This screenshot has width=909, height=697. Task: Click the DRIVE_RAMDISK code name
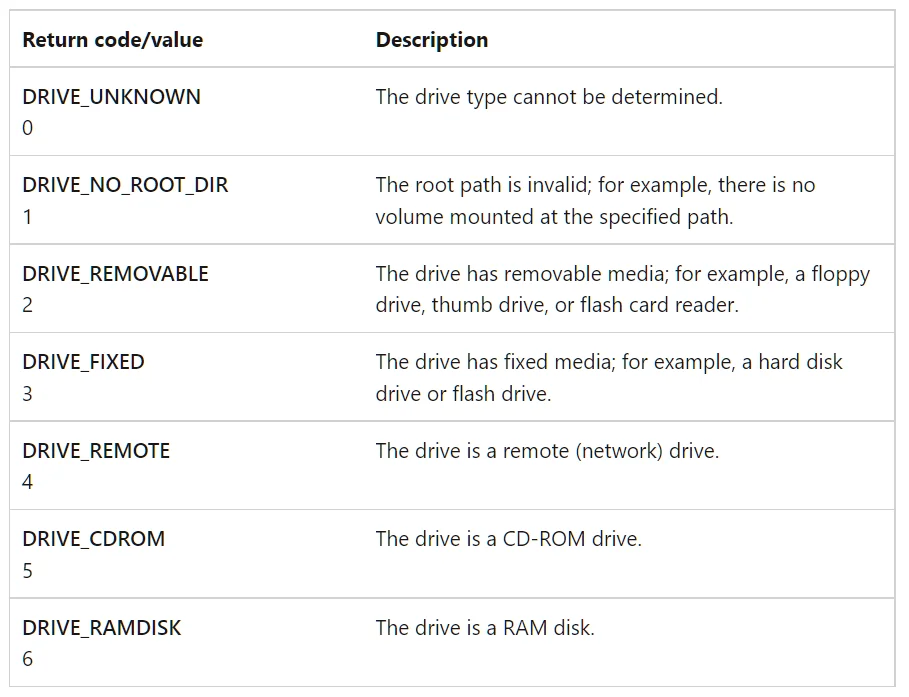pyautogui.click(x=101, y=628)
